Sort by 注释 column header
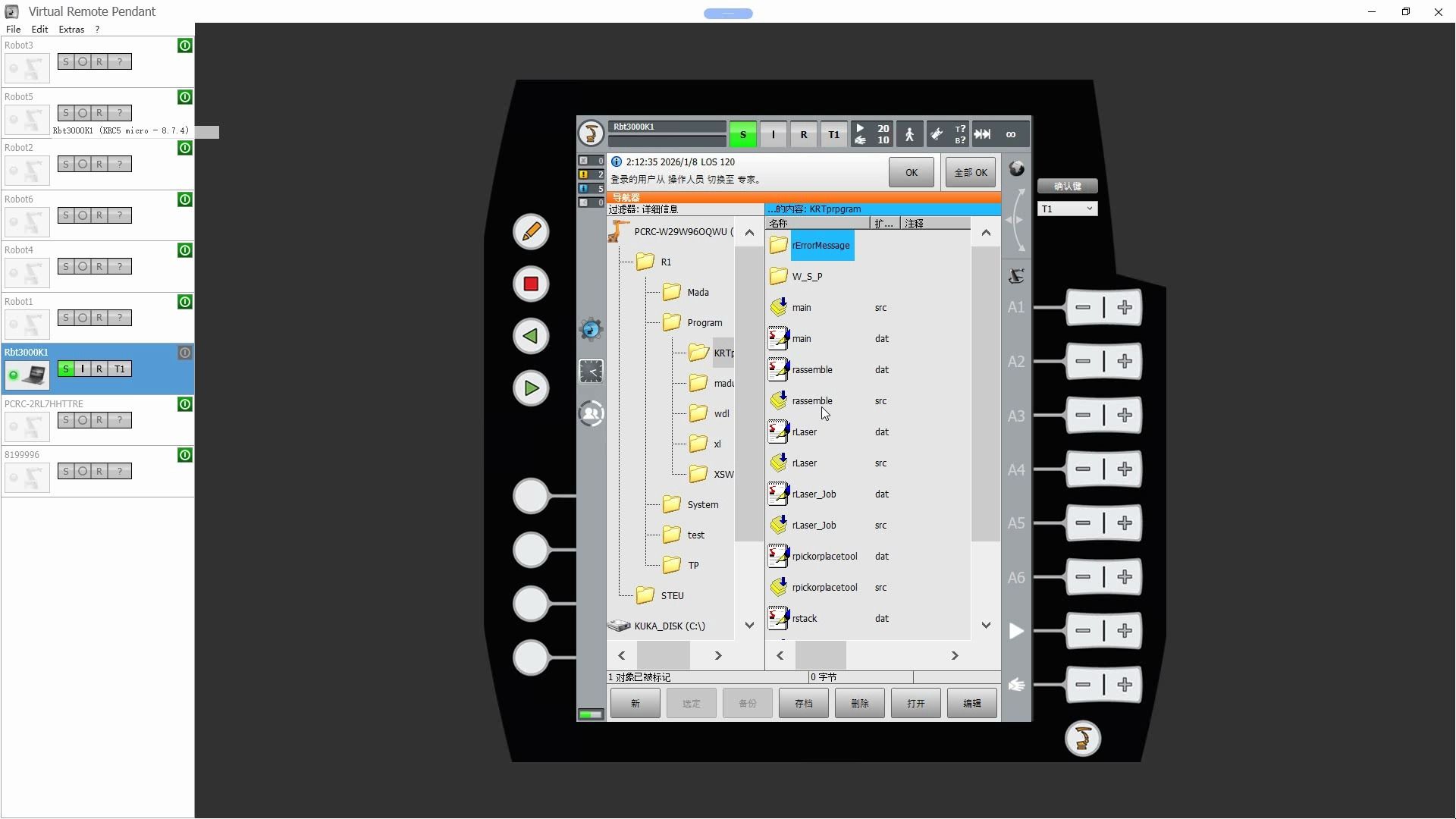The width and height of the screenshot is (1456, 819). (935, 223)
